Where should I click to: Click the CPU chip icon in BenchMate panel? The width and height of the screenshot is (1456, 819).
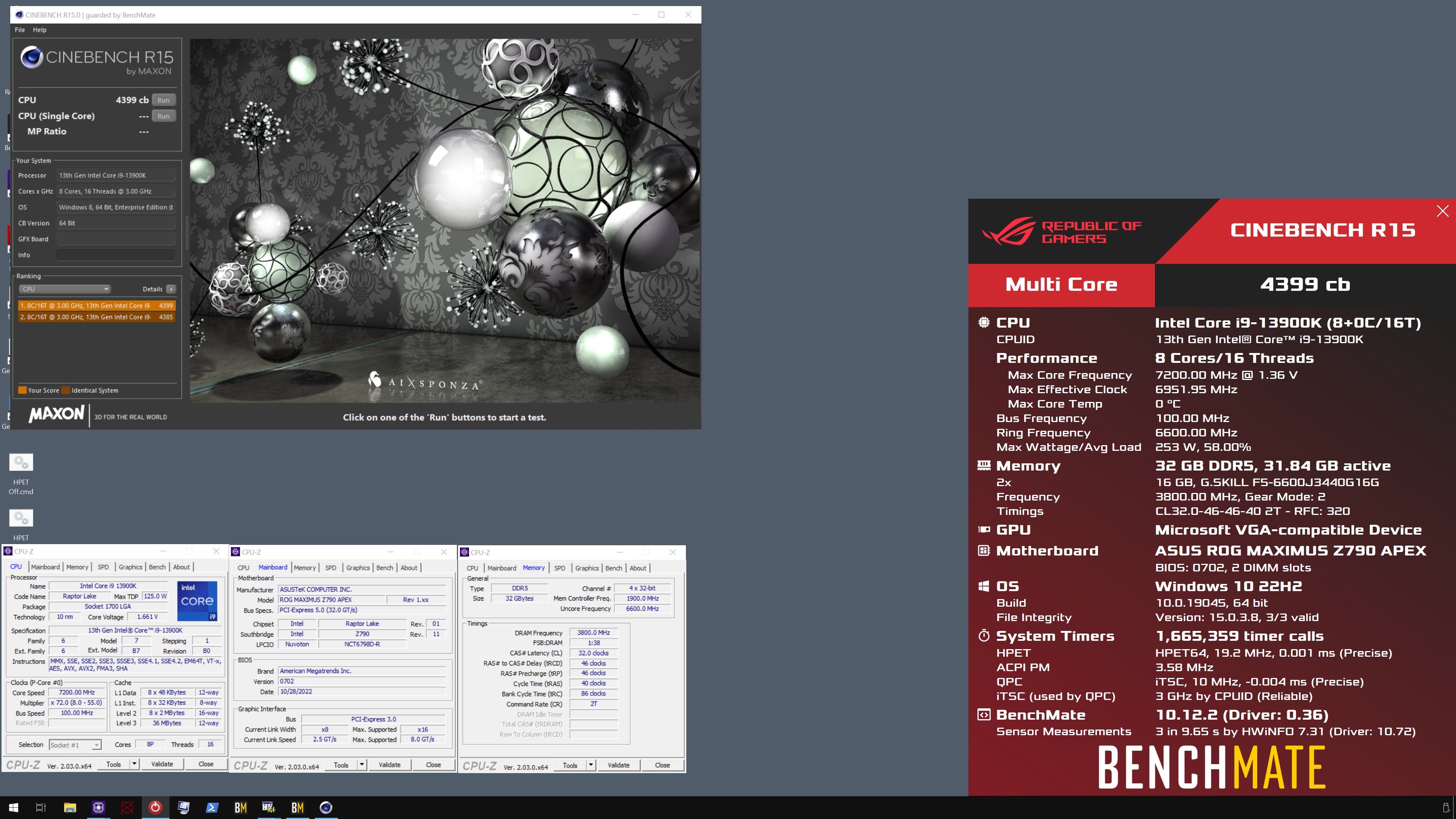tap(984, 322)
